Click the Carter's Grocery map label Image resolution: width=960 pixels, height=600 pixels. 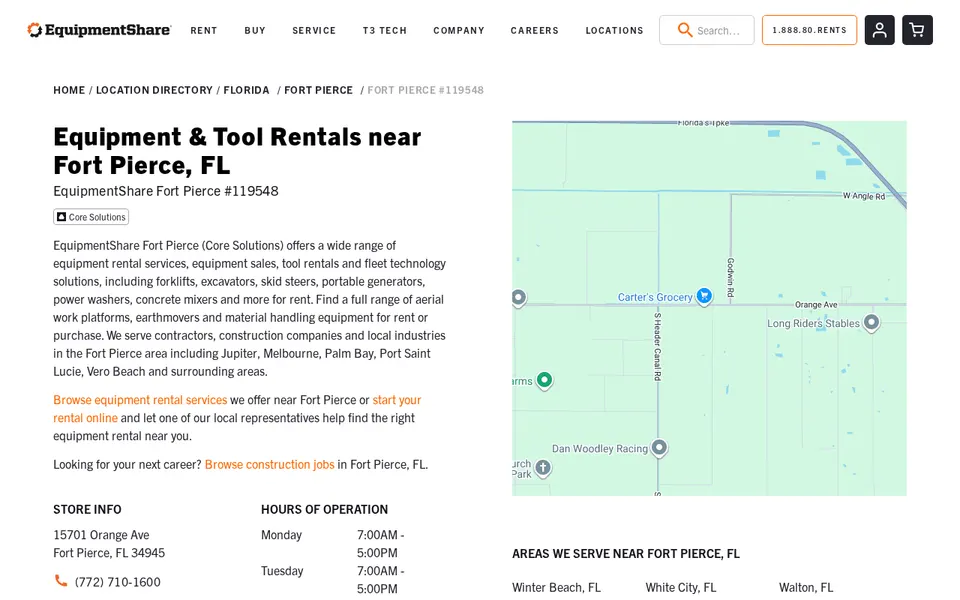click(x=654, y=297)
